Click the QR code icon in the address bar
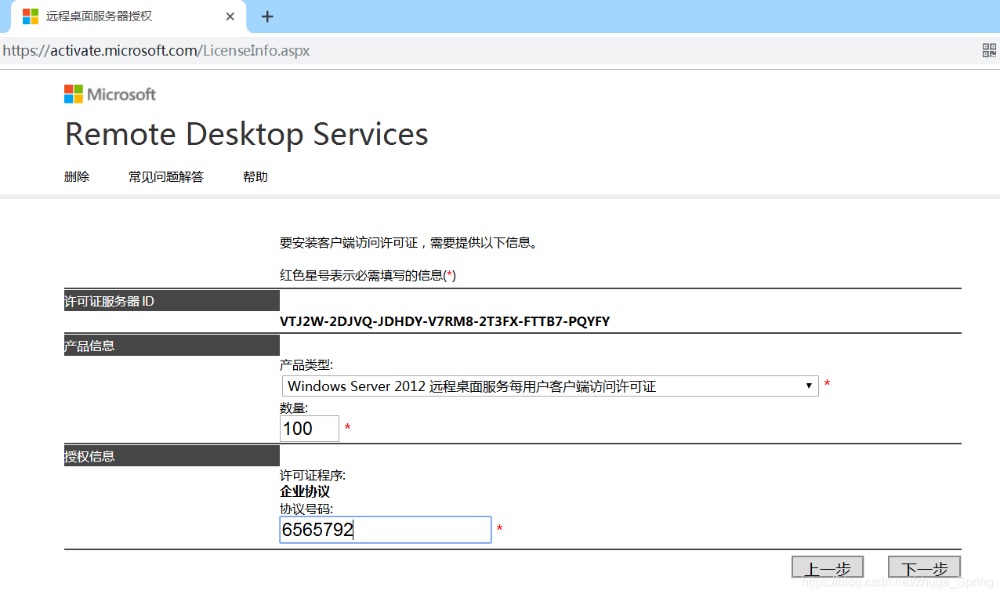This screenshot has width=1000, height=596. [989, 51]
